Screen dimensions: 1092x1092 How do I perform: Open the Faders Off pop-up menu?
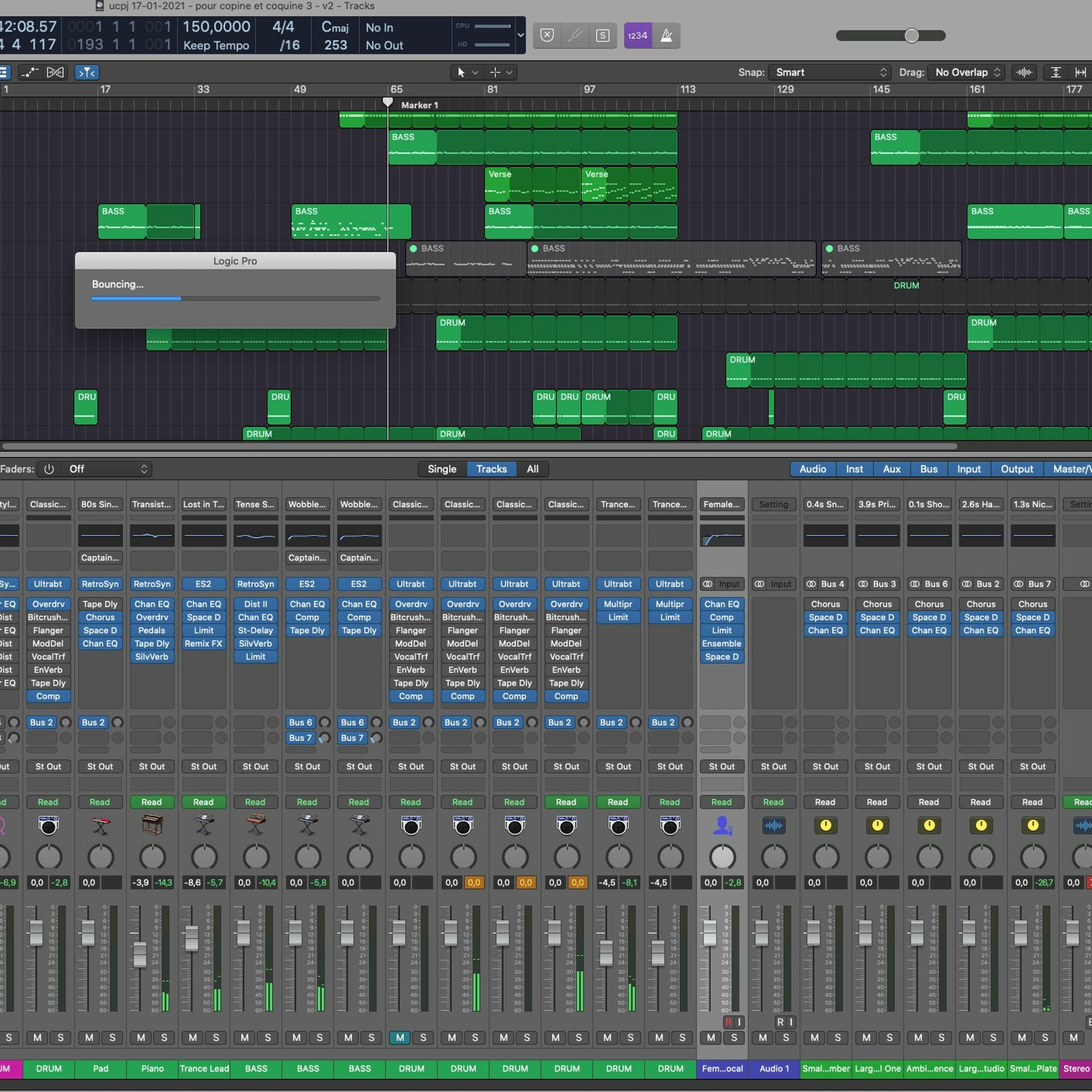[x=107, y=469]
